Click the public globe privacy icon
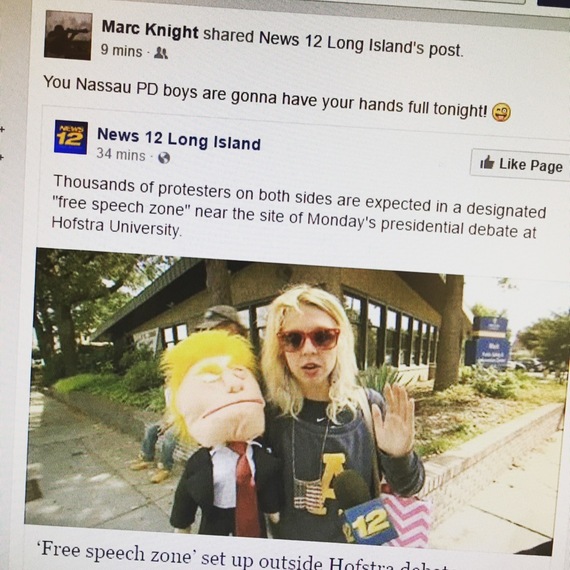This screenshot has height=570, width=570. tap(164, 157)
